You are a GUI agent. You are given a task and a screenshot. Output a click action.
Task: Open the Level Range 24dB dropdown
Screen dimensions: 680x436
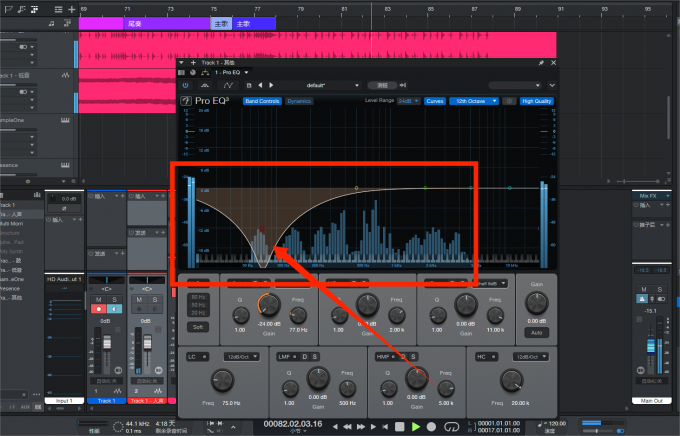point(409,101)
